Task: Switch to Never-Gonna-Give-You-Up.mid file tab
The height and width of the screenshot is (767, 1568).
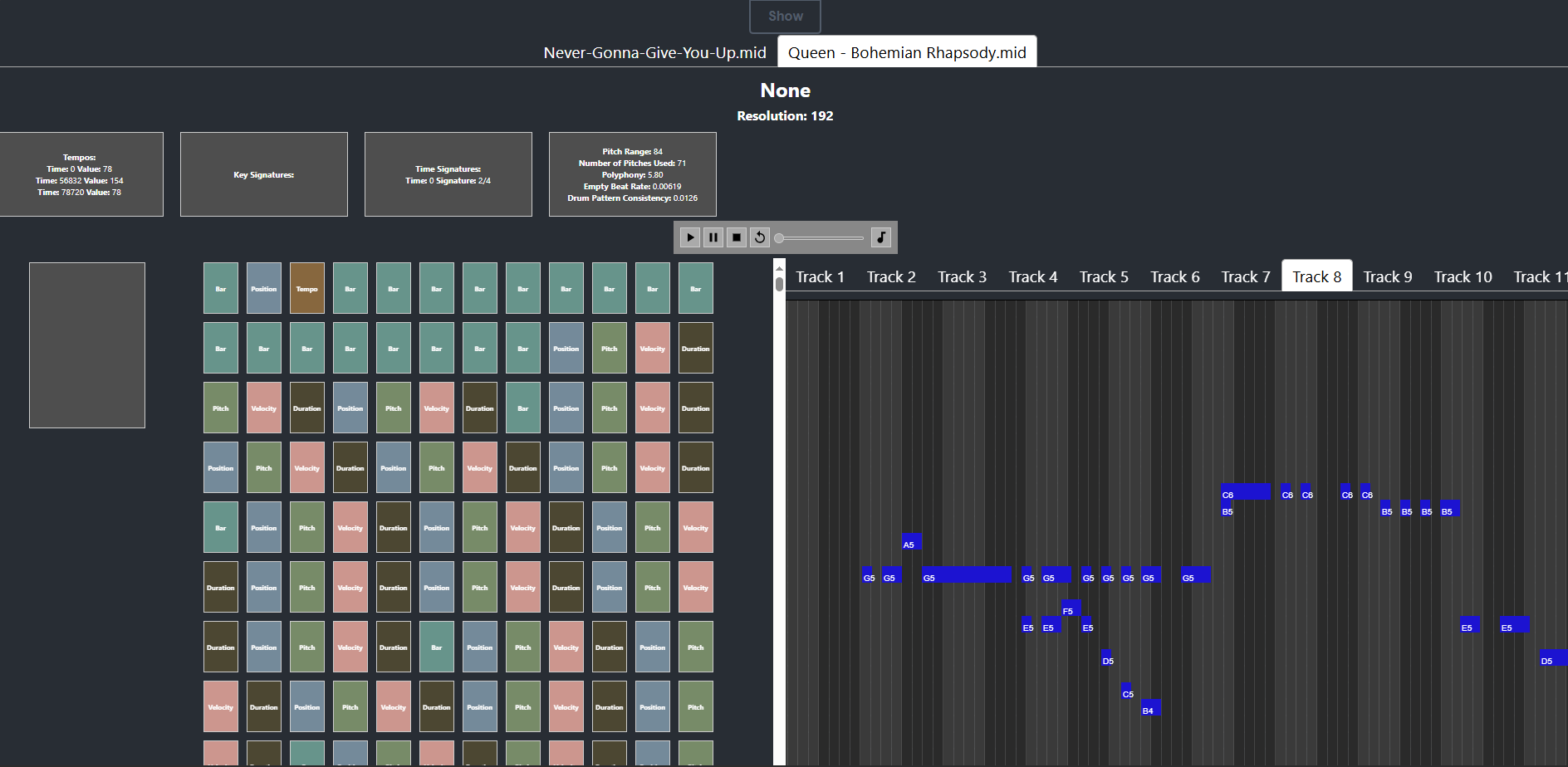Action: tap(654, 52)
